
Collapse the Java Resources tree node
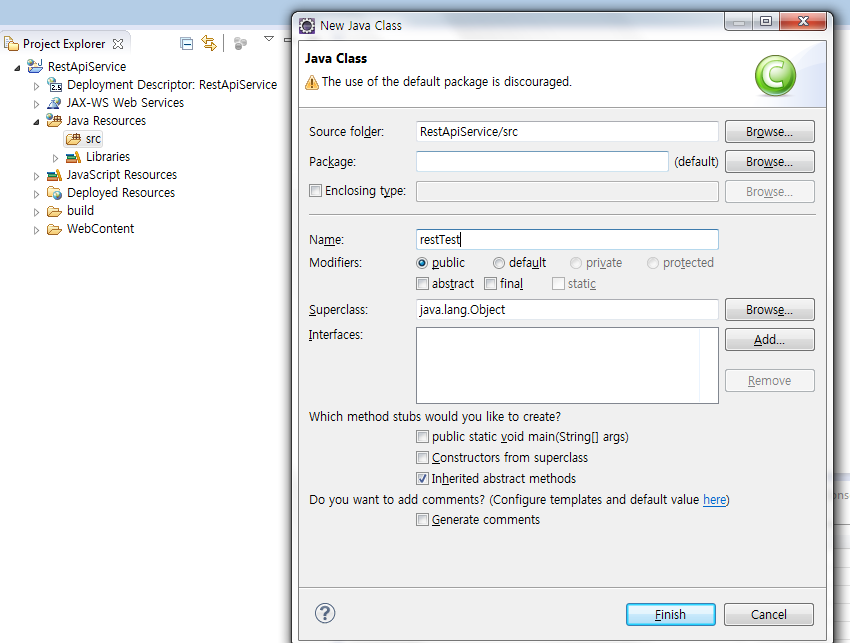tap(37, 121)
